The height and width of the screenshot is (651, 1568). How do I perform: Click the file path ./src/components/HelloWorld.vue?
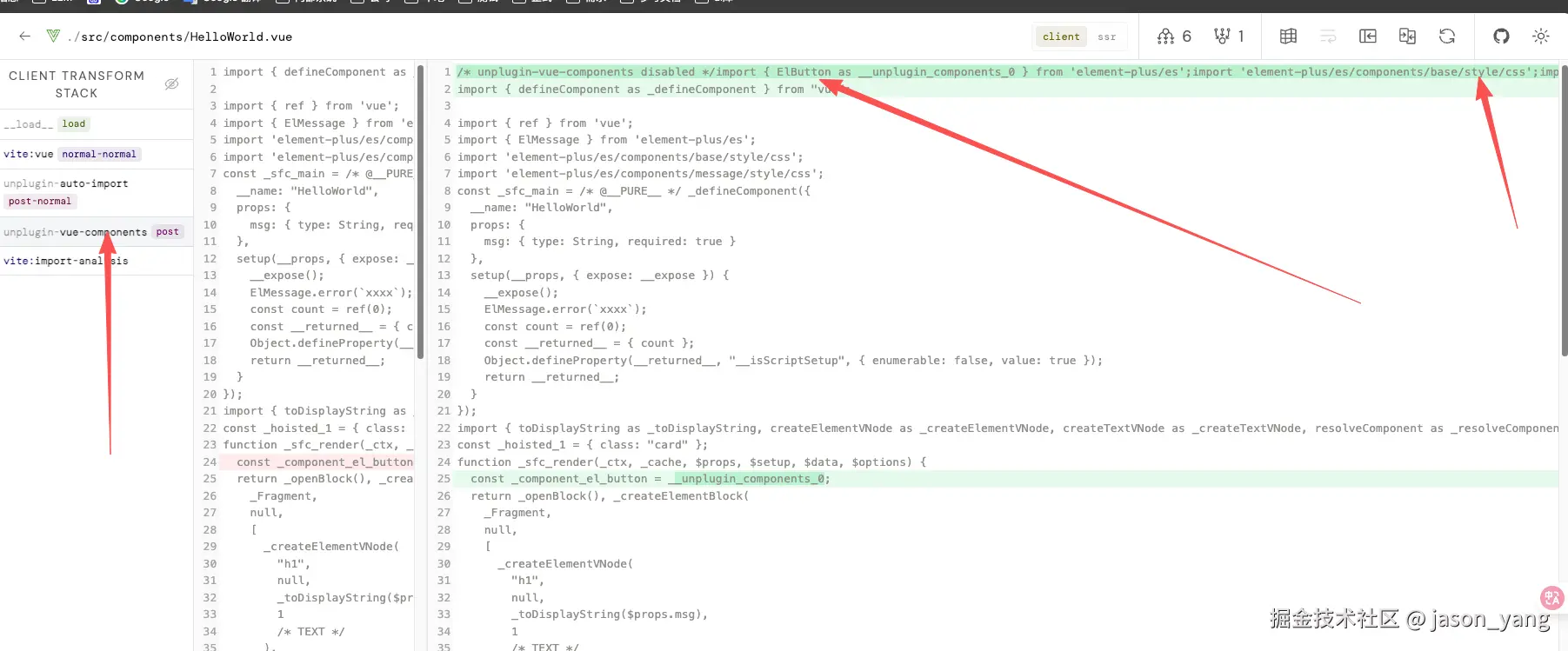pyautogui.click(x=180, y=37)
